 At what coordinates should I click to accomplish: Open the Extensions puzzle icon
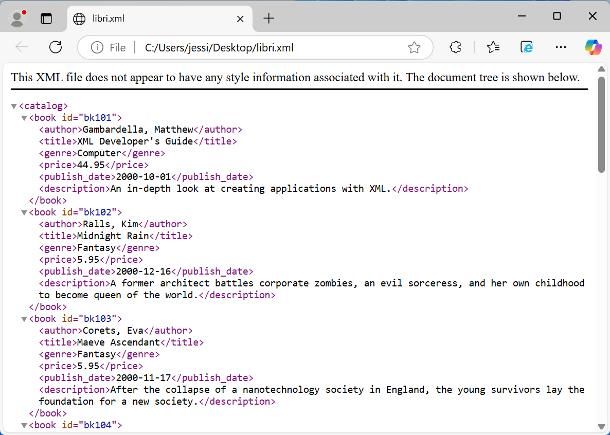click(x=456, y=47)
